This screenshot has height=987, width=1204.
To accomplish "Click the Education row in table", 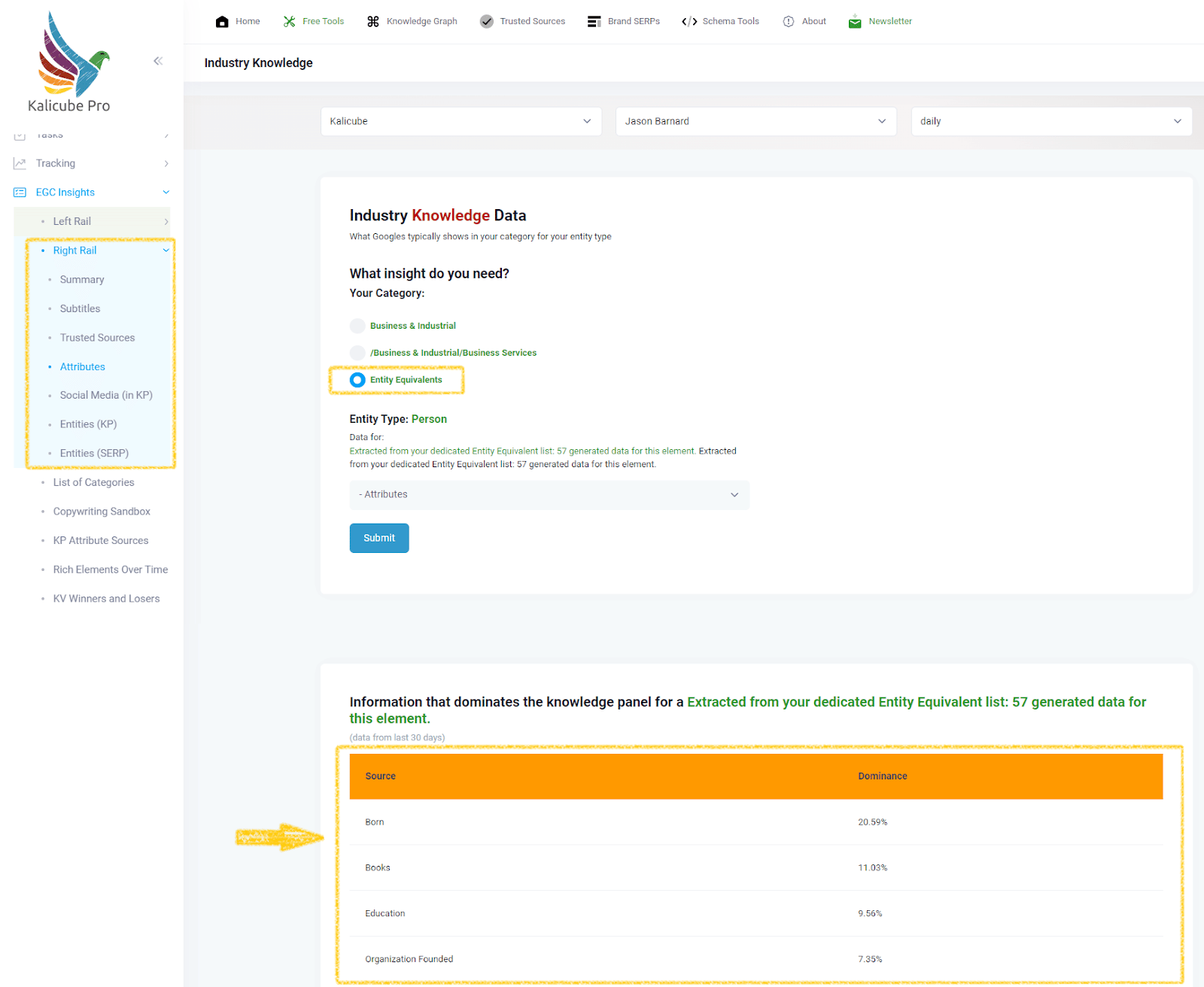I will pos(756,913).
